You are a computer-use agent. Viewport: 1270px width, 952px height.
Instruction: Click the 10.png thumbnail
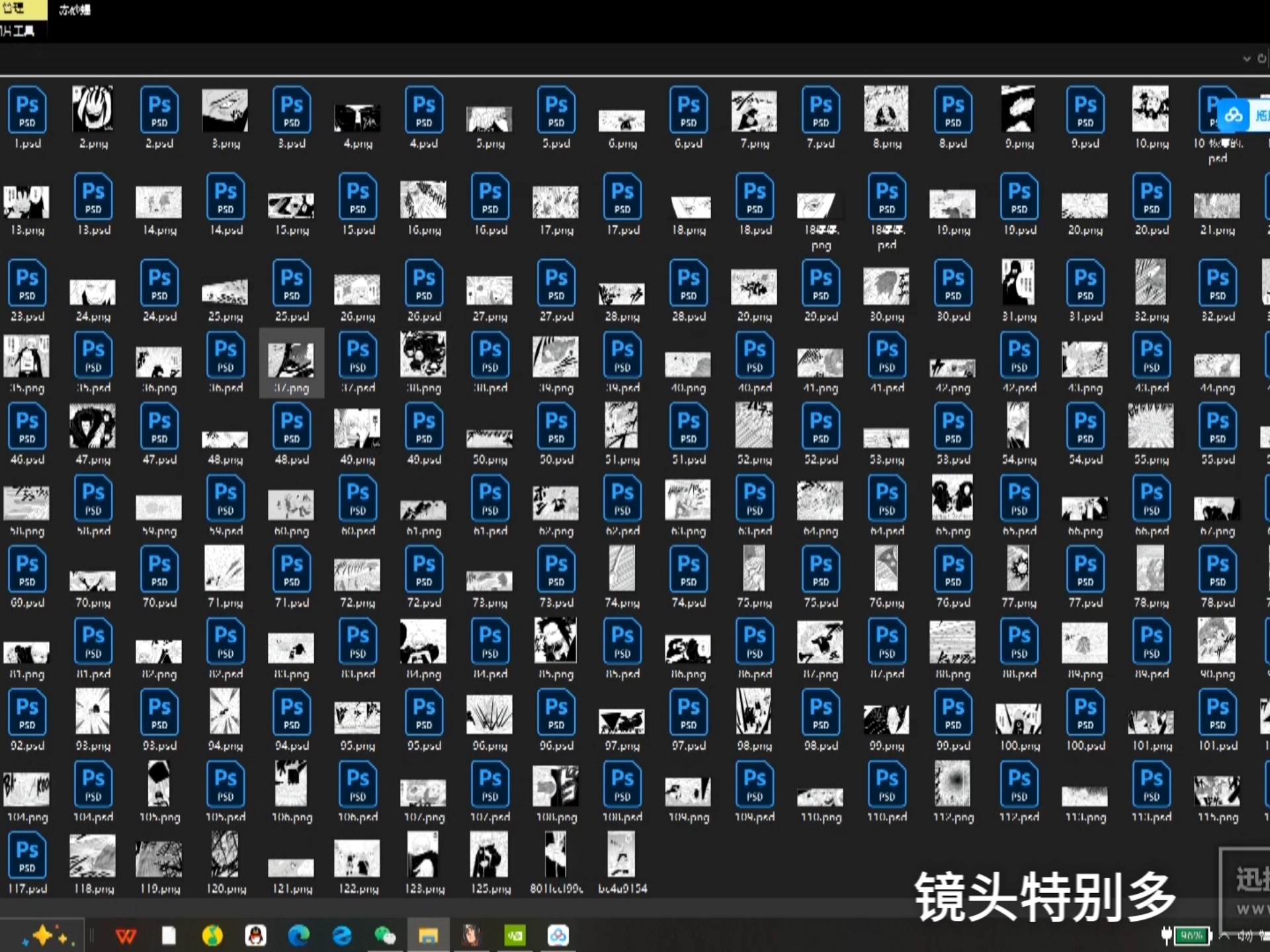(x=1150, y=108)
